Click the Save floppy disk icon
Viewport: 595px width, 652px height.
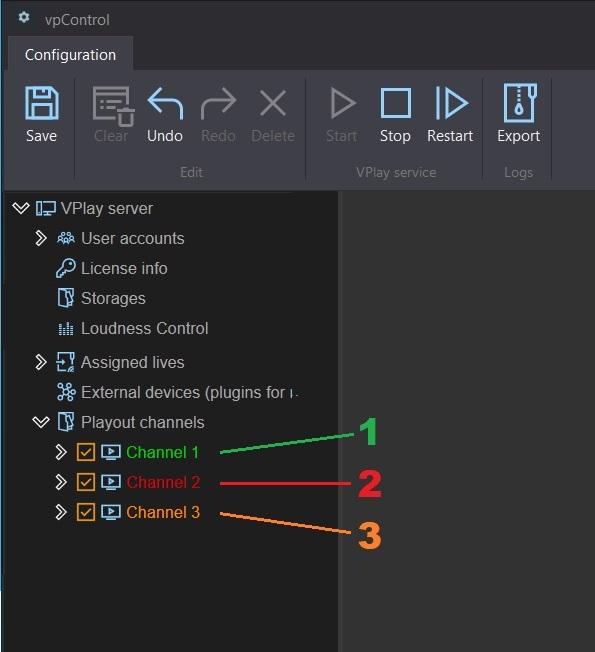point(42,103)
